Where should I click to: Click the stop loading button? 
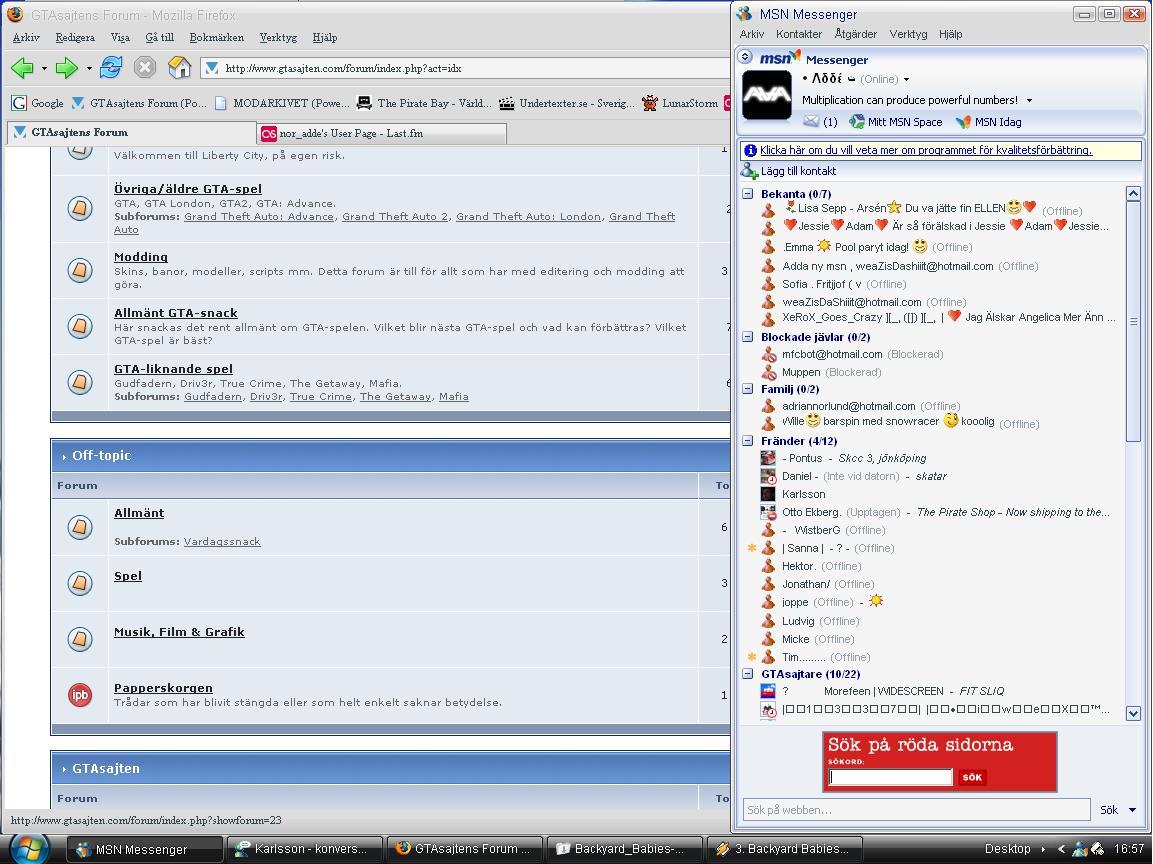coord(145,68)
